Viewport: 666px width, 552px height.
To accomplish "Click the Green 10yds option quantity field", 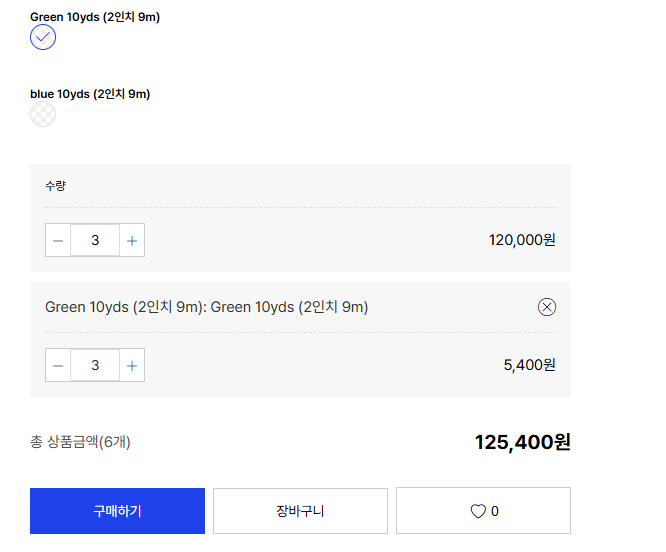I will [95, 365].
